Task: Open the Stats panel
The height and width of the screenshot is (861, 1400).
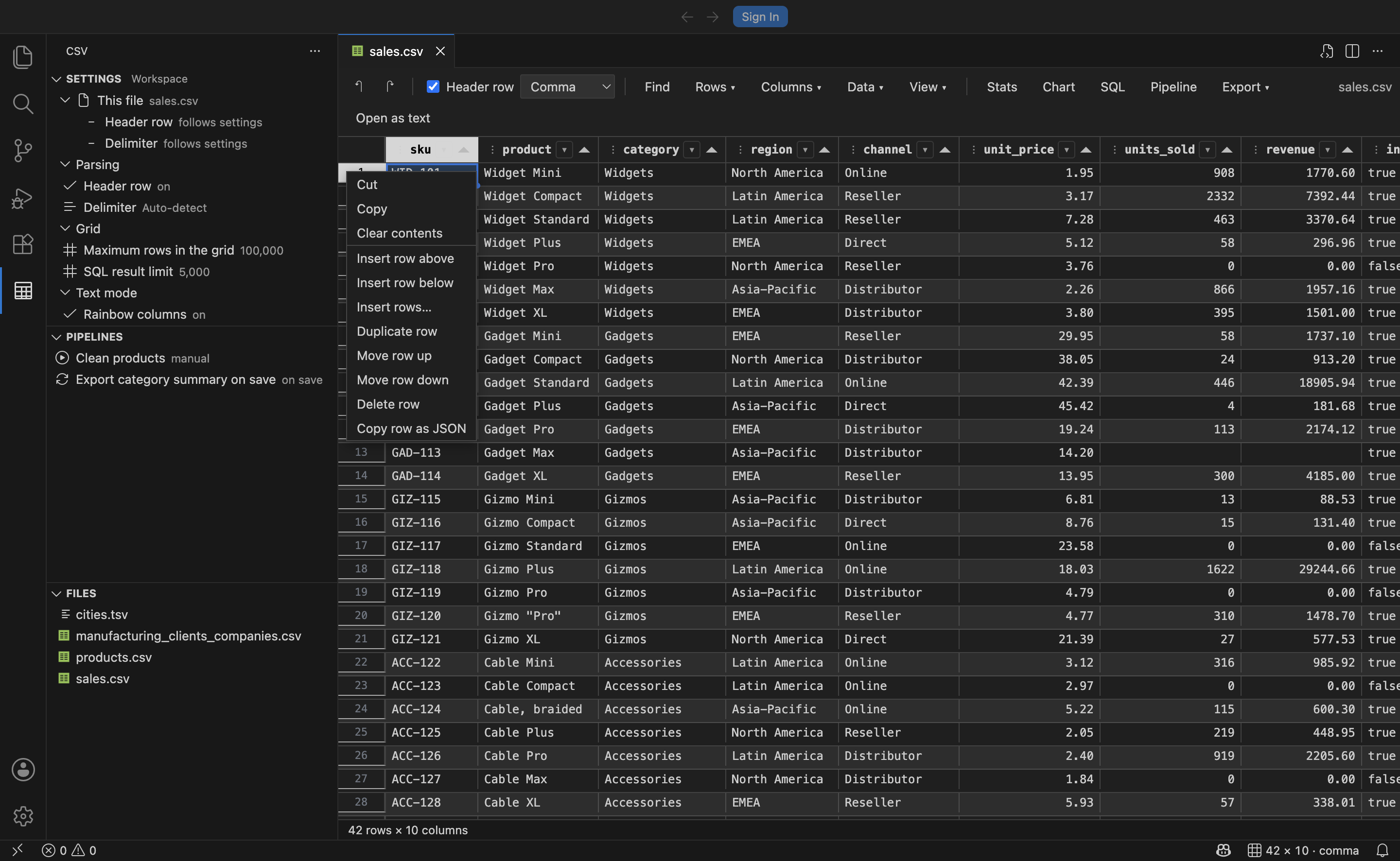Action: [1001, 87]
